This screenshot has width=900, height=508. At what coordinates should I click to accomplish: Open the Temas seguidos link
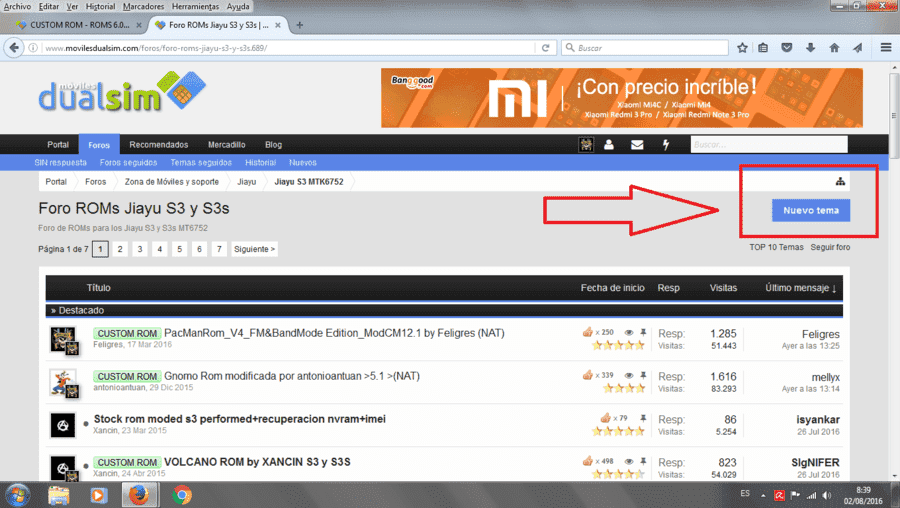tap(201, 162)
